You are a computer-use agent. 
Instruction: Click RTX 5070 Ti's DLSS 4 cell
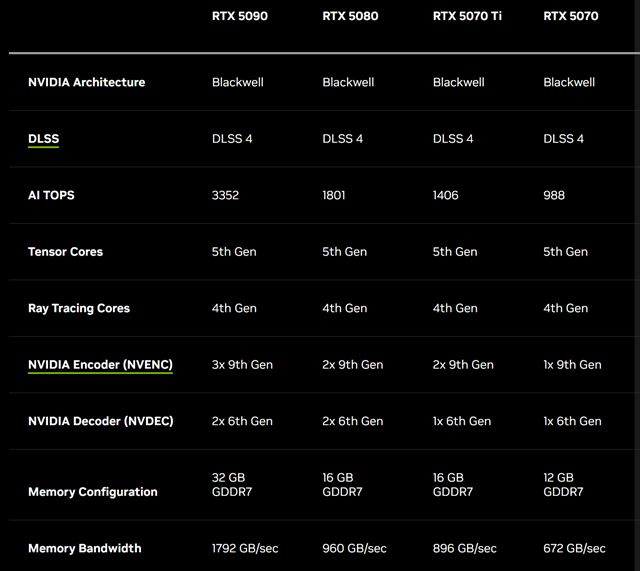453,139
